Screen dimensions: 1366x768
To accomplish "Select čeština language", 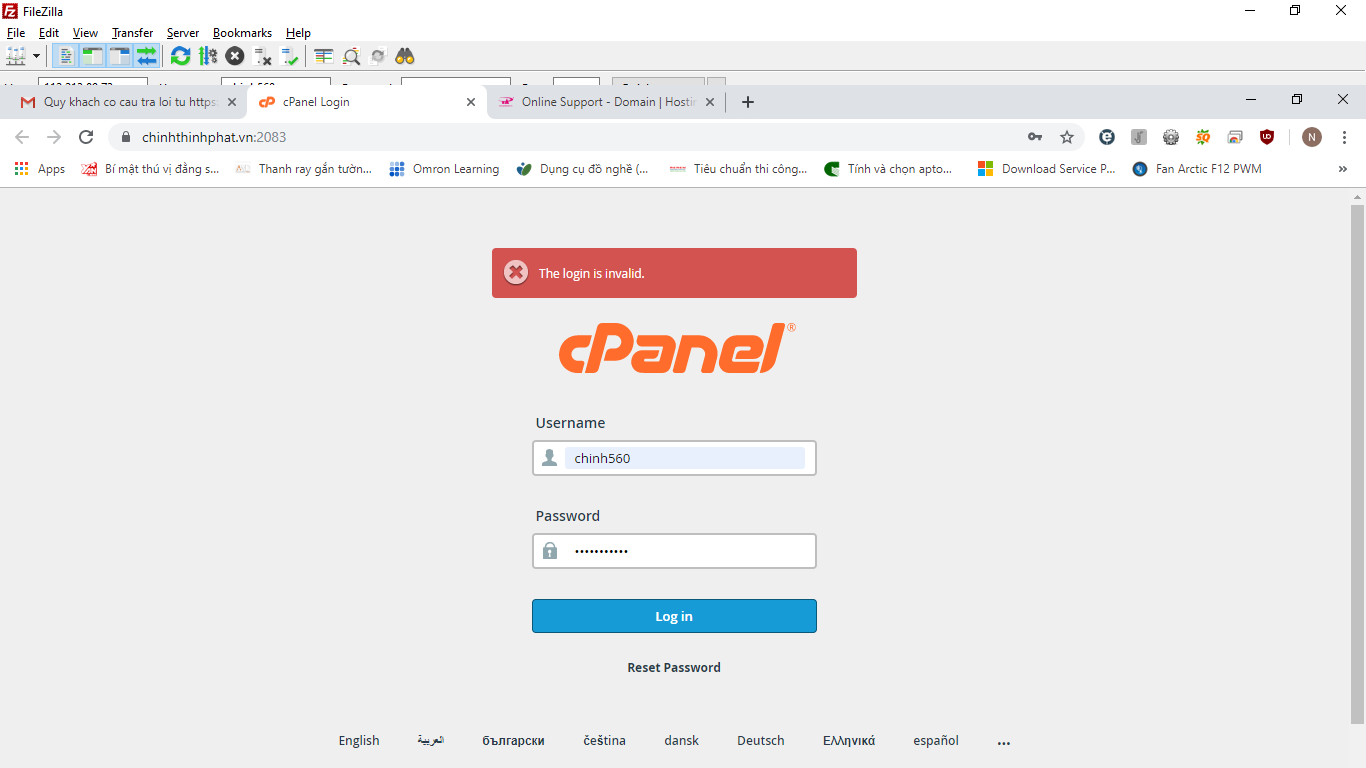I will (605, 741).
